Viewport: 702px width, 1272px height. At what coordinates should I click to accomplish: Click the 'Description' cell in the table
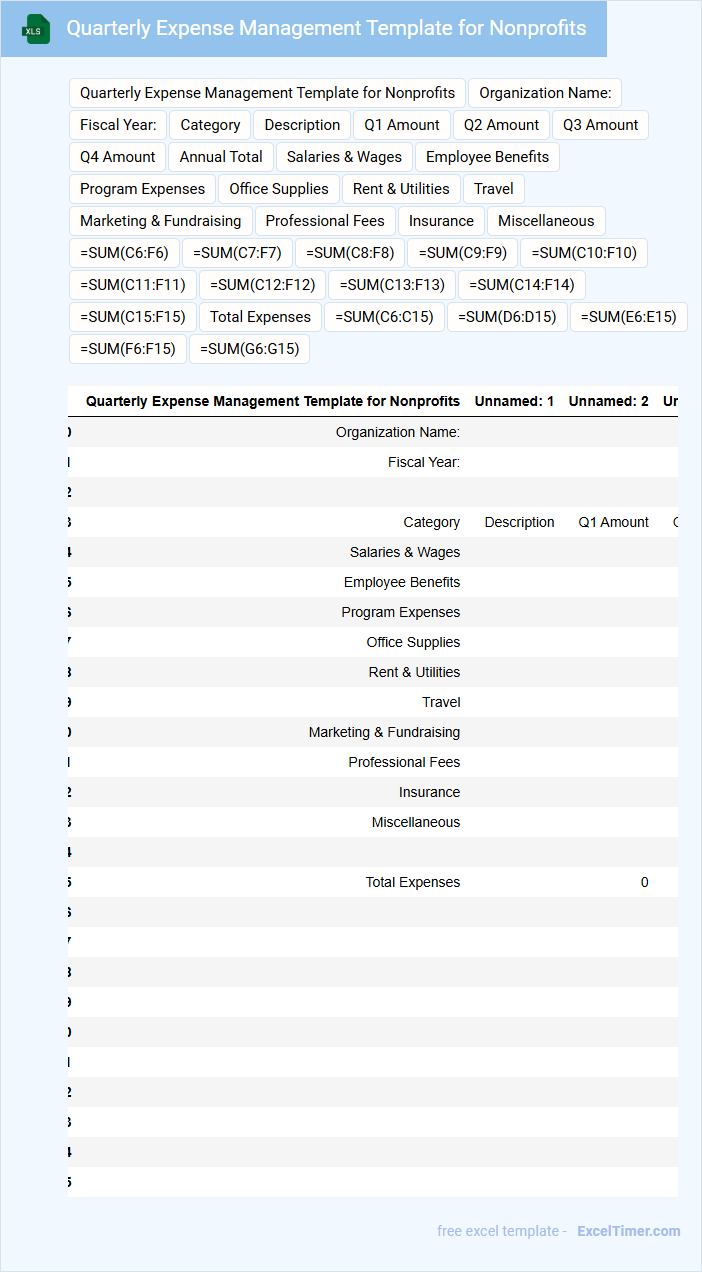(x=519, y=522)
